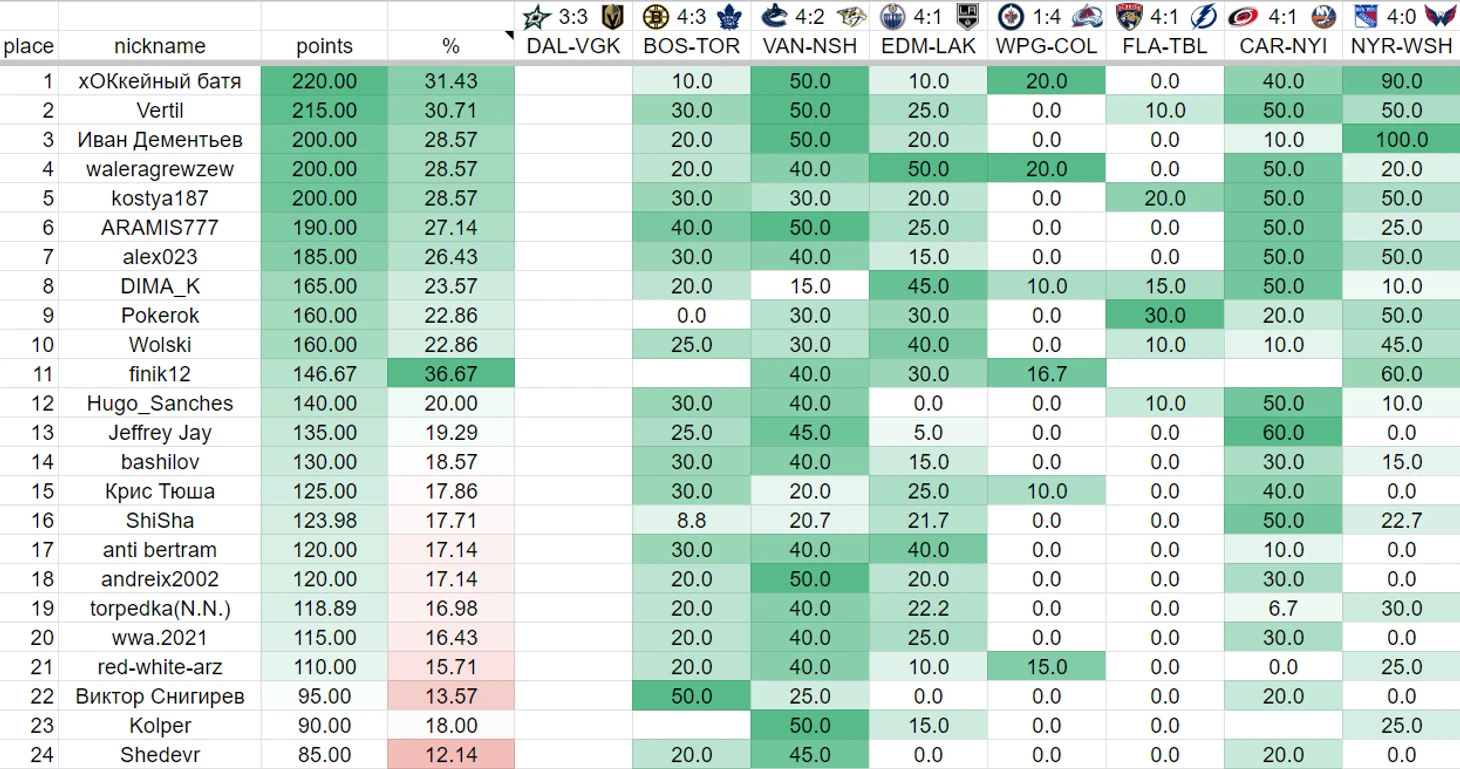The height and width of the screenshot is (769, 1460).
Task: Select nickname cell 'хОКкейный батя'
Action: (x=160, y=81)
